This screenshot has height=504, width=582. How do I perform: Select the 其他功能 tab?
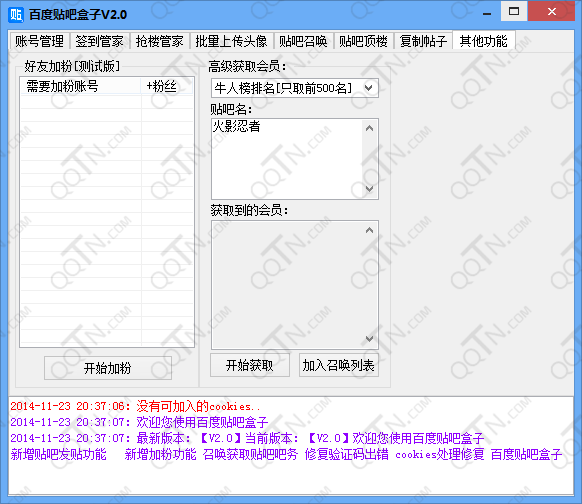point(484,40)
